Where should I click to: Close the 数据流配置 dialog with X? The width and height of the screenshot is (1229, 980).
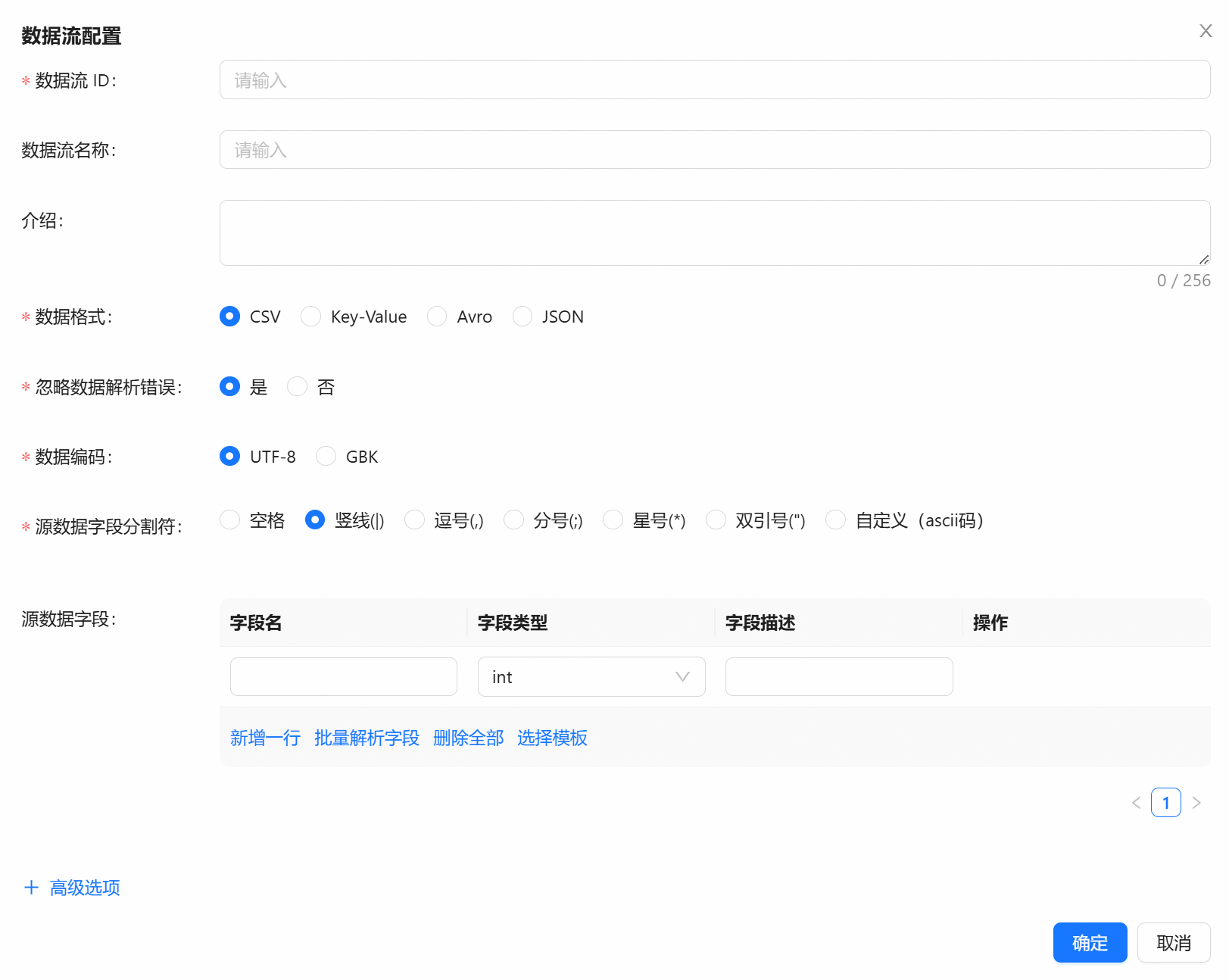[1206, 31]
